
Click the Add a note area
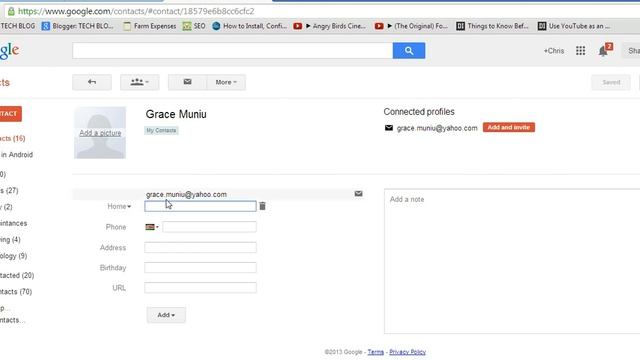click(x=512, y=261)
